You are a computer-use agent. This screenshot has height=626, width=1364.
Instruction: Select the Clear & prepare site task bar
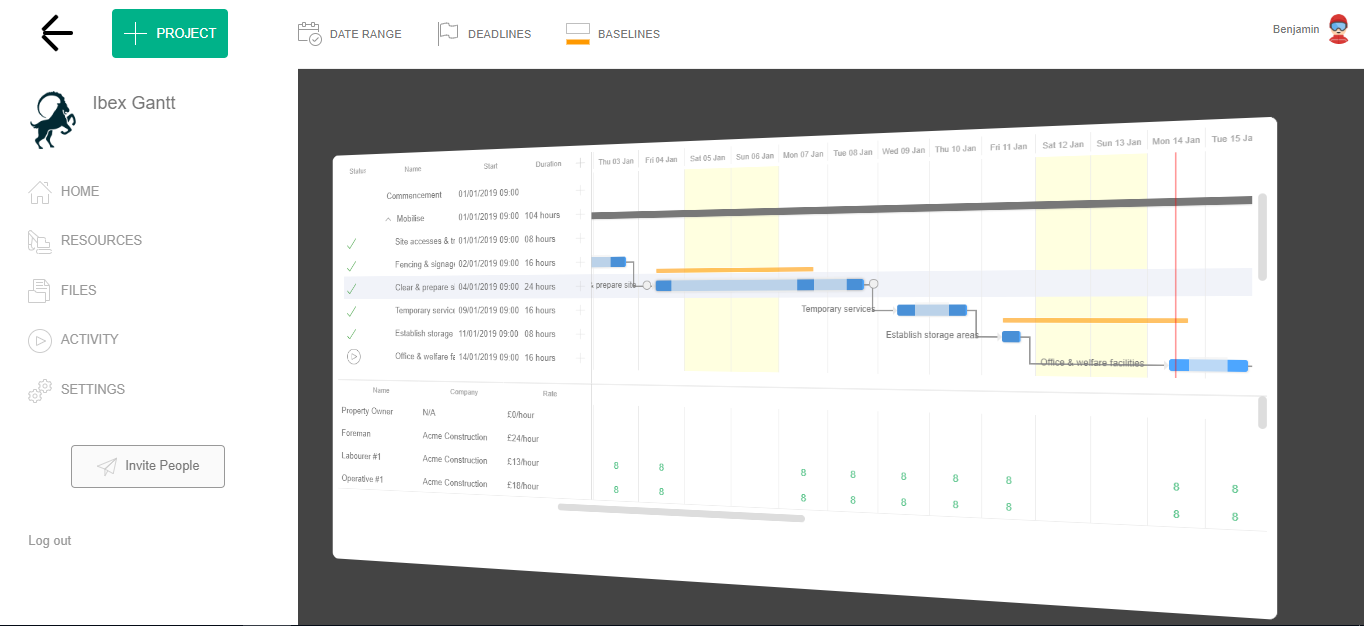(759, 285)
